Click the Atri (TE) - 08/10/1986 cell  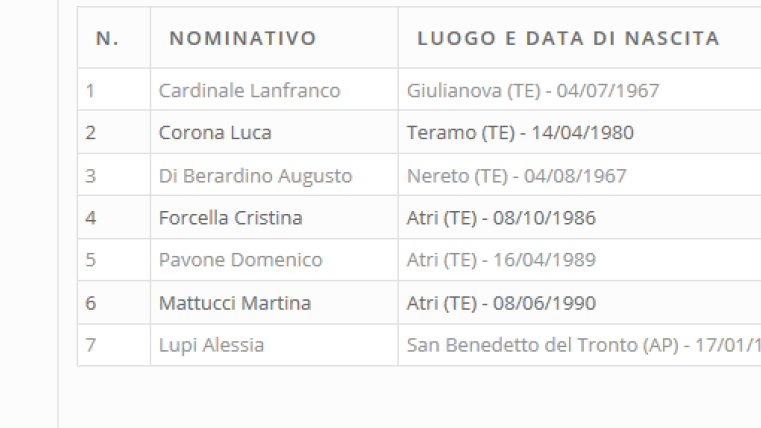point(501,218)
